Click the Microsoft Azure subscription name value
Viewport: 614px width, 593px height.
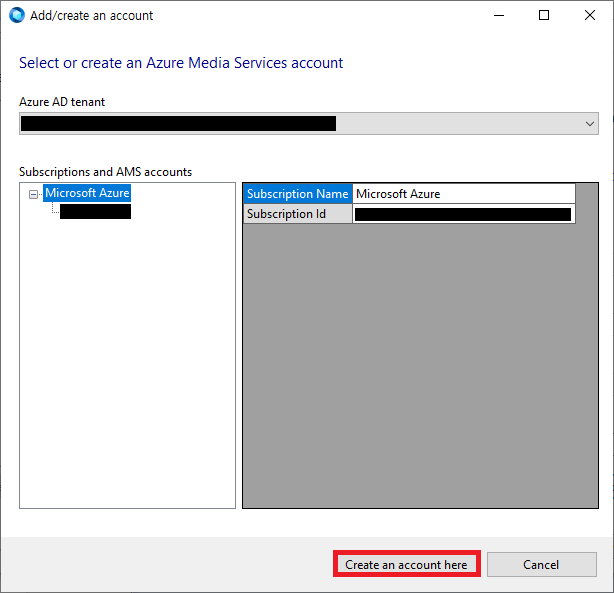464,194
